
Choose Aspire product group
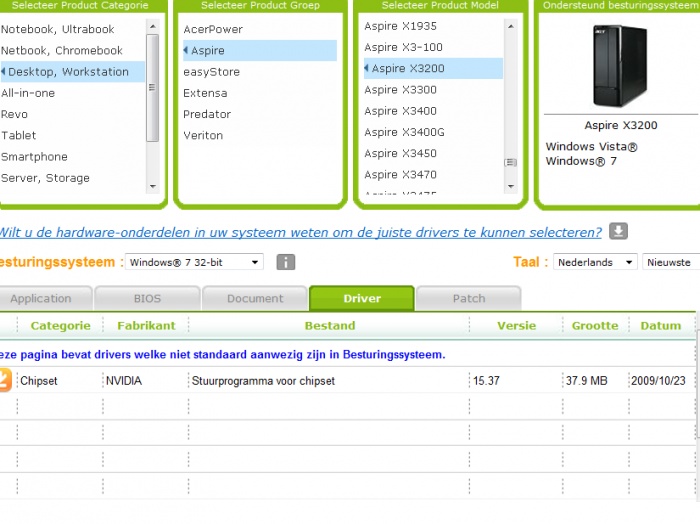pyautogui.click(x=260, y=50)
